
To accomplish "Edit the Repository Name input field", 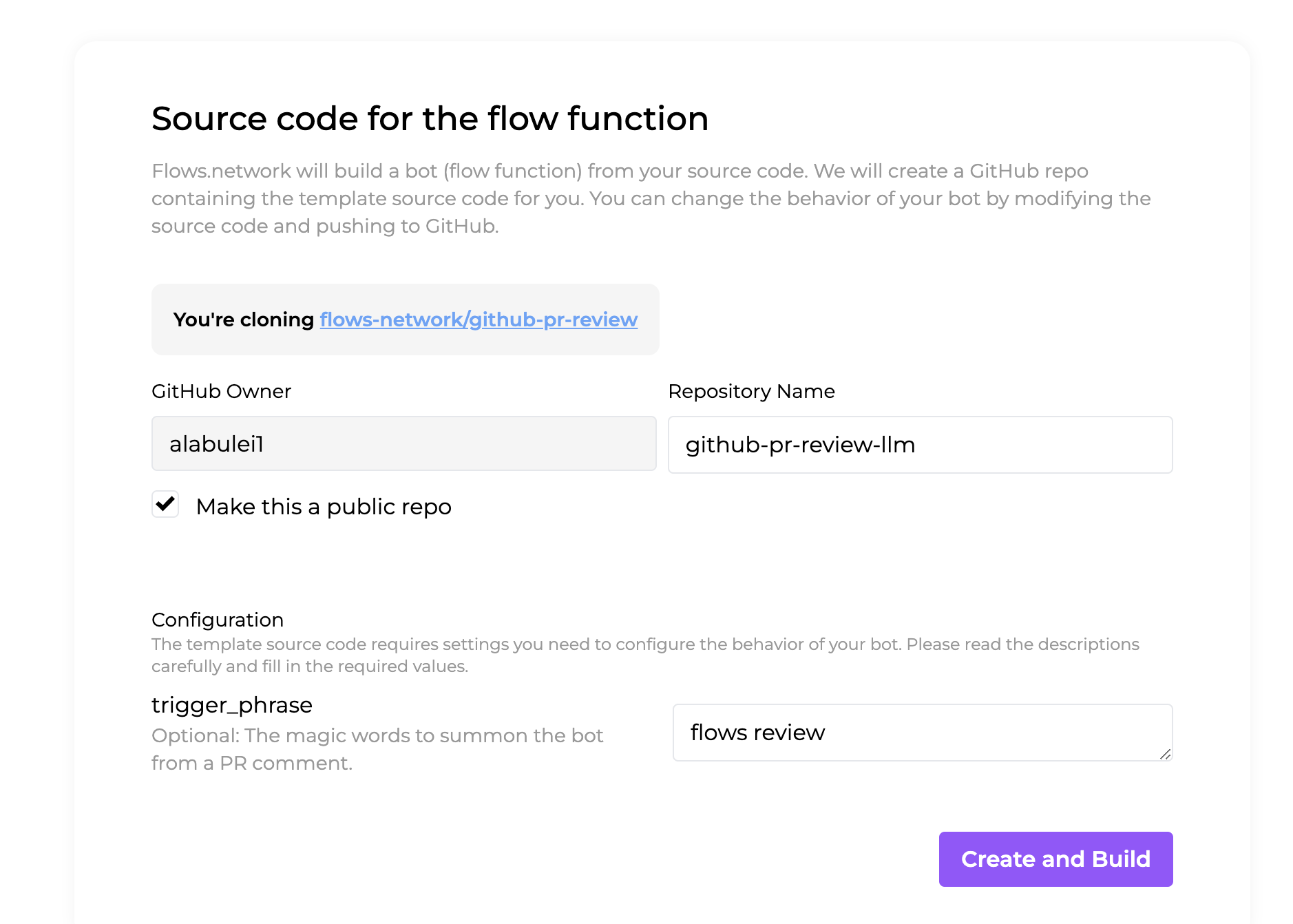I will point(921,445).
